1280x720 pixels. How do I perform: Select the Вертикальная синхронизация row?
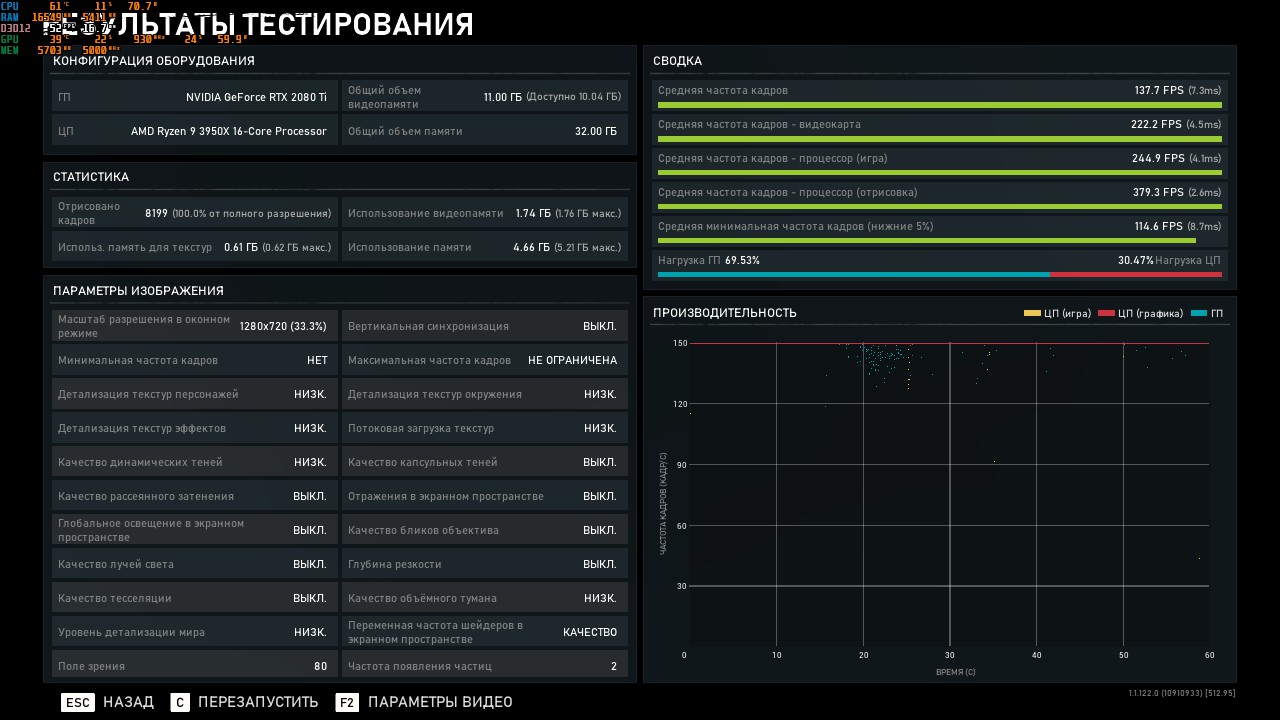[485, 326]
